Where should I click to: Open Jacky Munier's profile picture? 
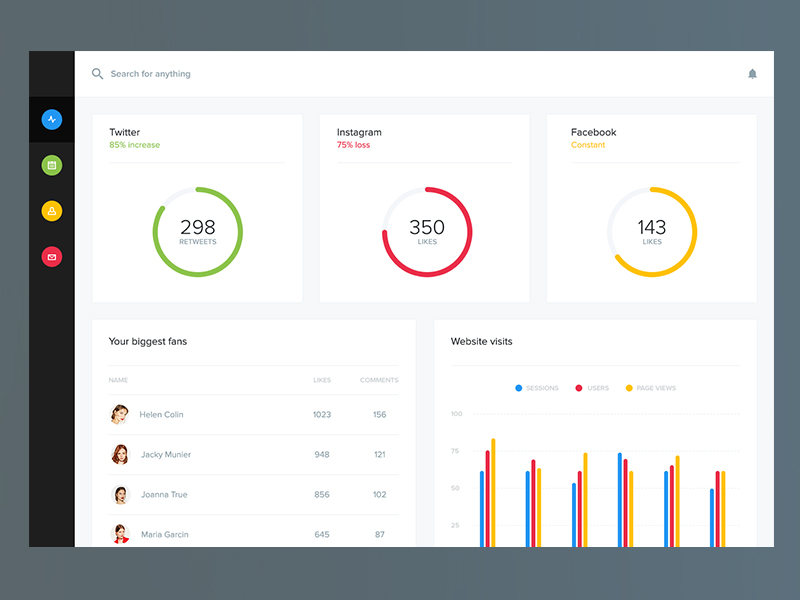click(x=120, y=455)
